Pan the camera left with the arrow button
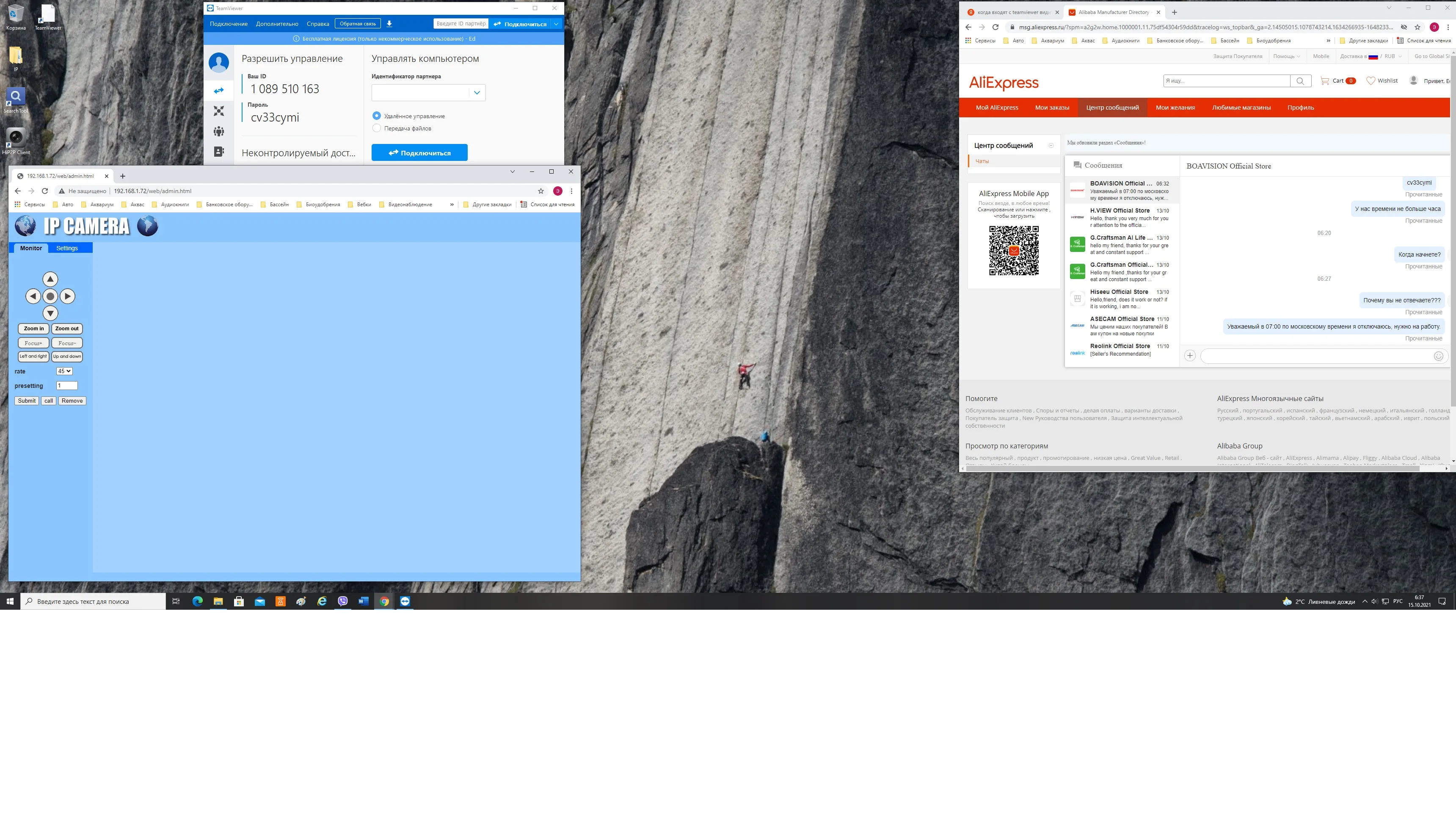This screenshot has height=813, width=1456. coord(33,296)
